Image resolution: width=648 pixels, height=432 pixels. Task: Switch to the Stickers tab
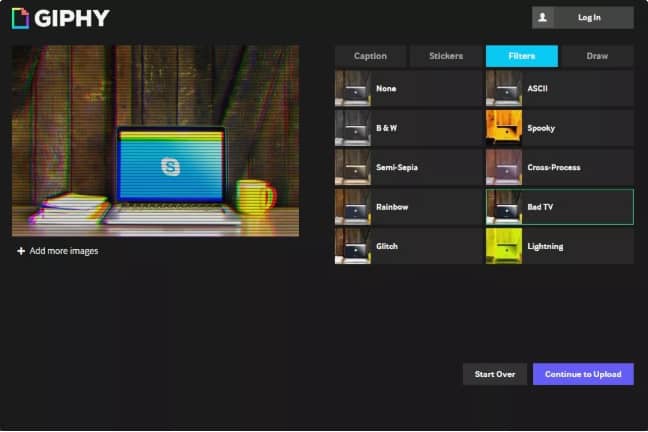[446, 56]
